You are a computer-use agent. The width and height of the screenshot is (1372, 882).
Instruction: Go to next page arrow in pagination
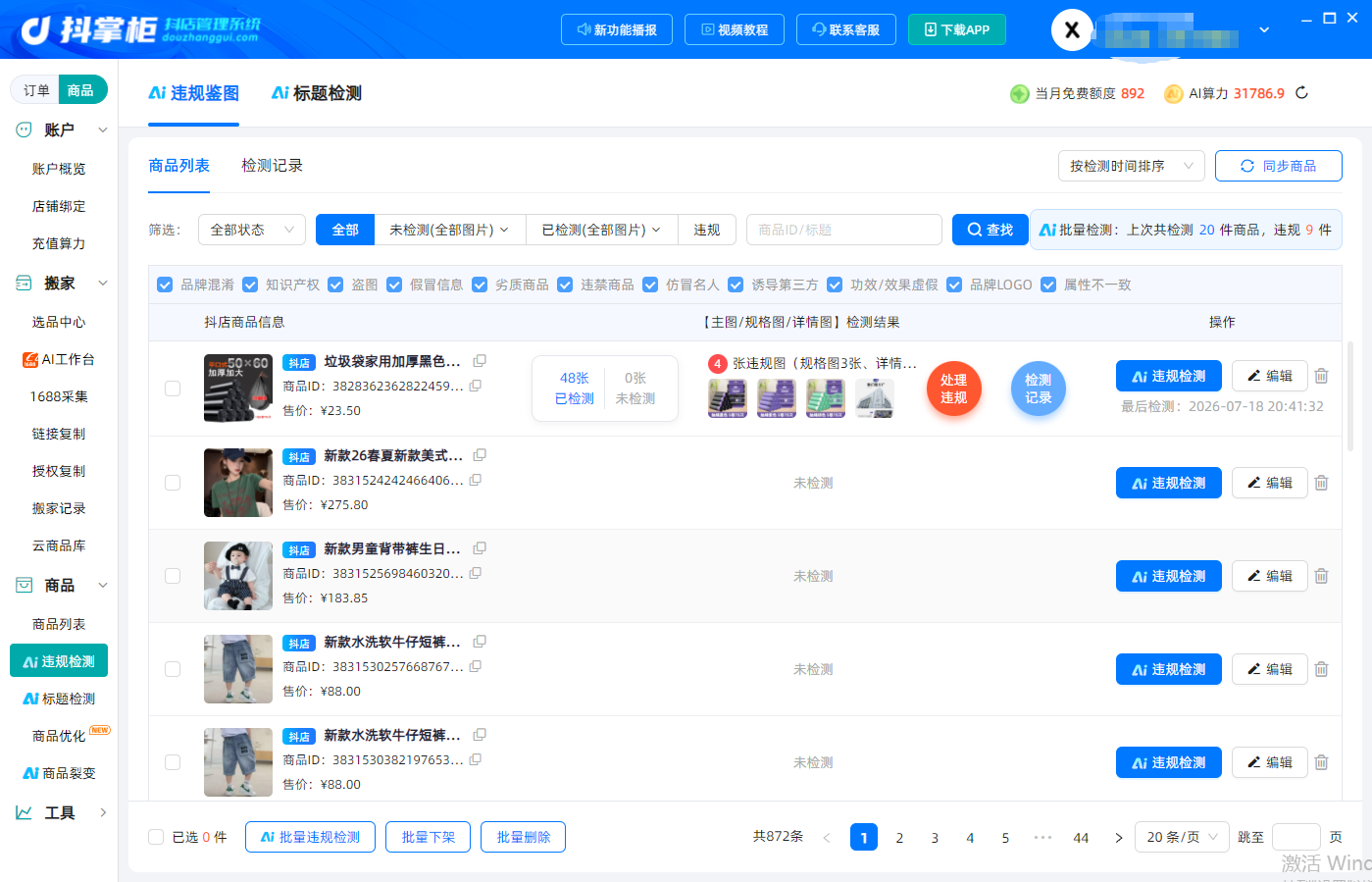click(x=1118, y=838)
